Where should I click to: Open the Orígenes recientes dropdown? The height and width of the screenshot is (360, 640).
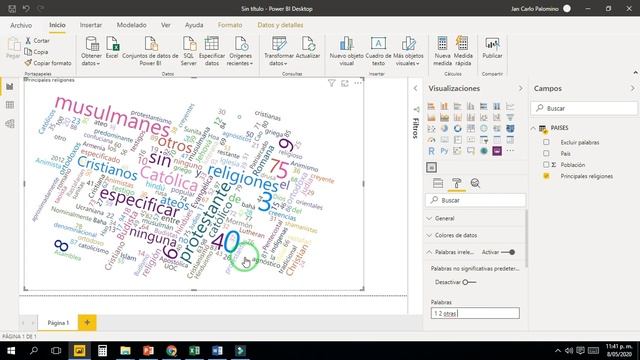pos(240,51)
